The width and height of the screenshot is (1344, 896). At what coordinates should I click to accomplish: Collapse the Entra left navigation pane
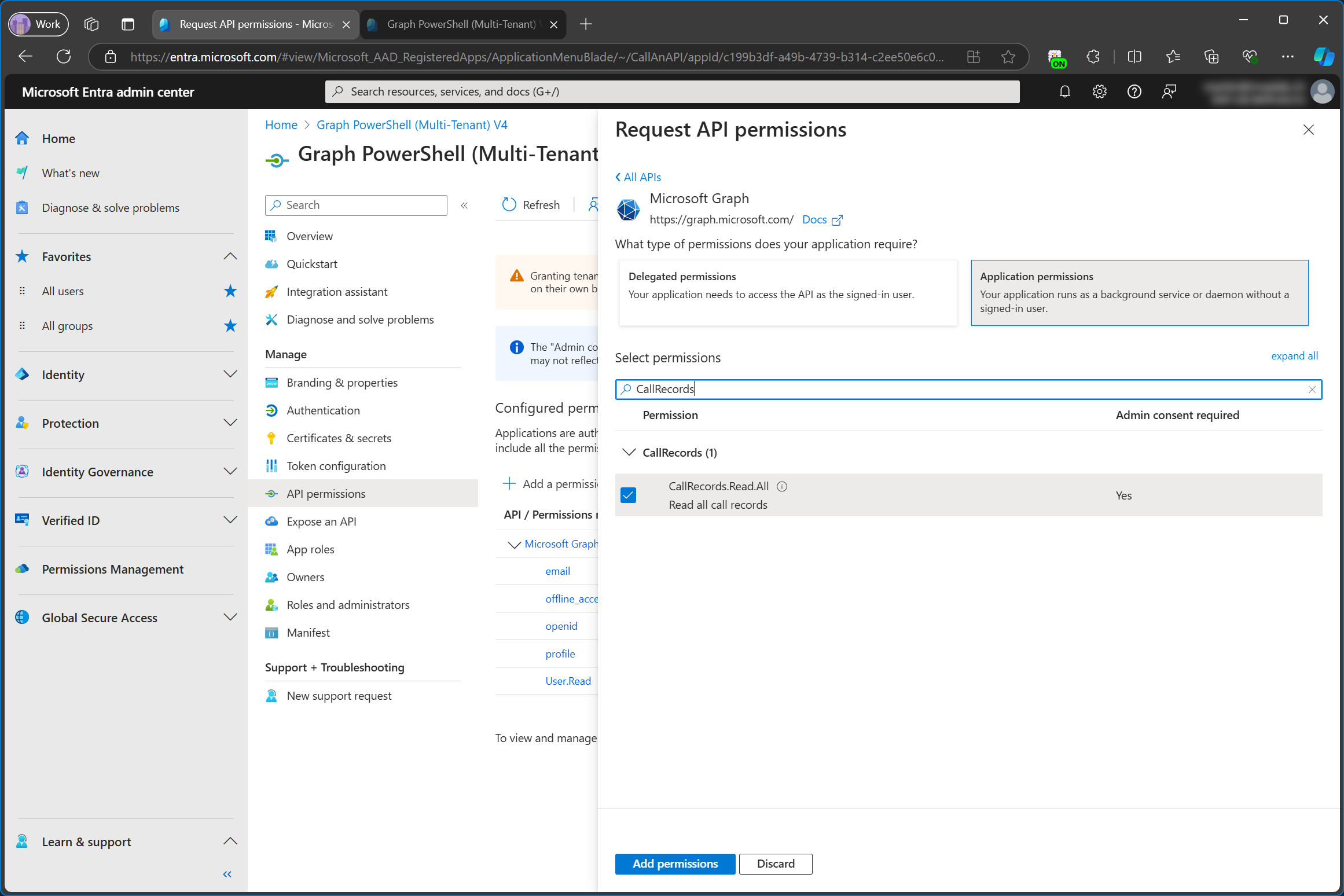227,874
